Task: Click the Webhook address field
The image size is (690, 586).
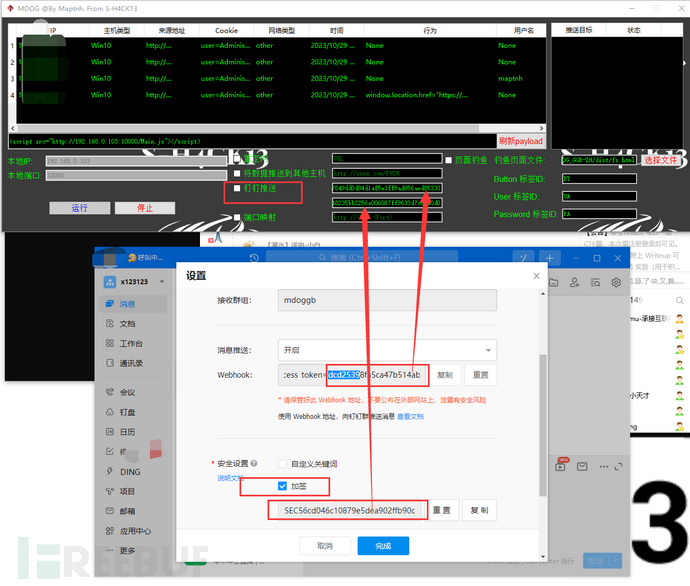Action: click(353, 375)
